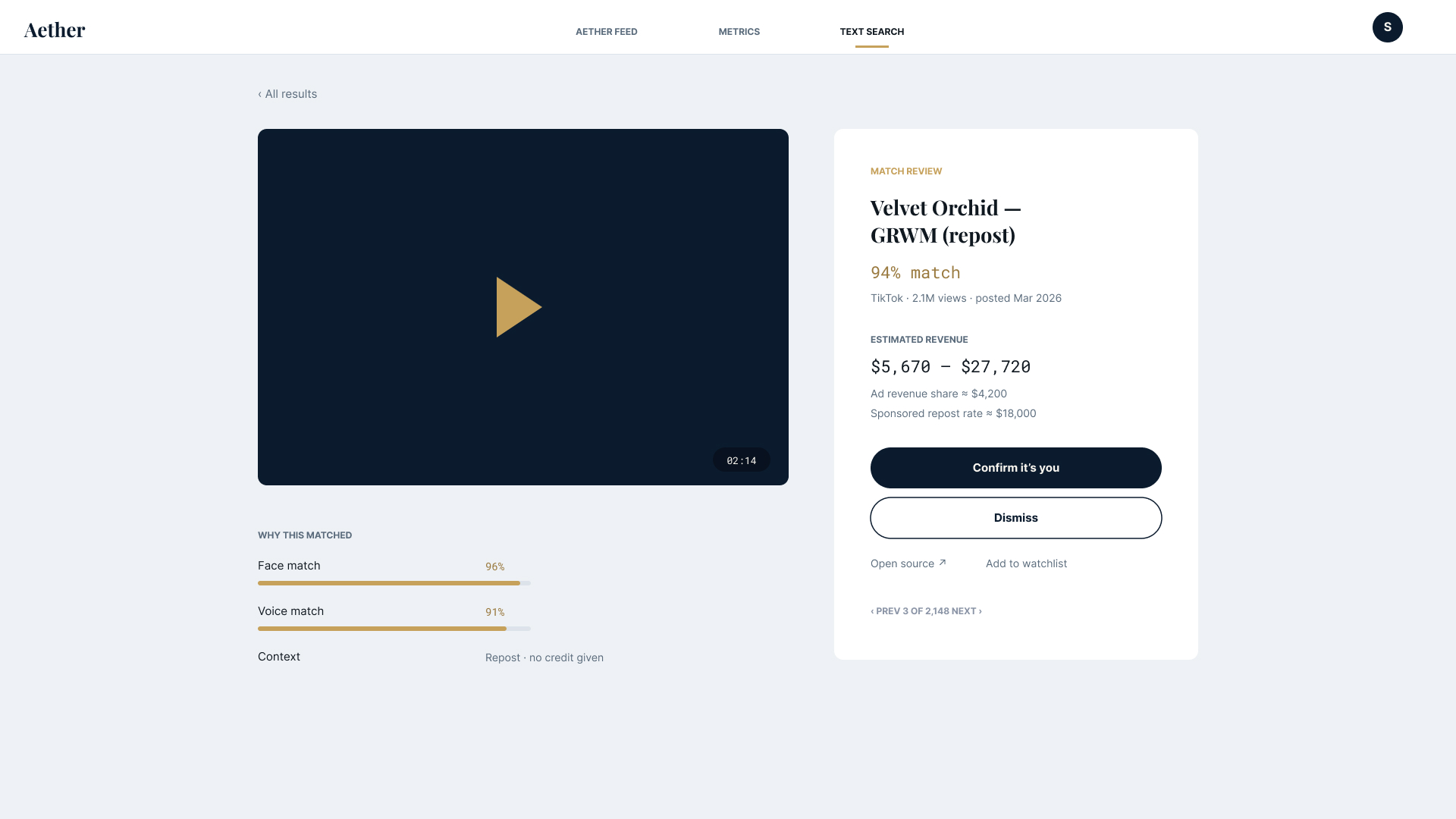The height and width of the screenshot is (819, 1456).
Task: Click the Aether logo
Action: [55, 30]
